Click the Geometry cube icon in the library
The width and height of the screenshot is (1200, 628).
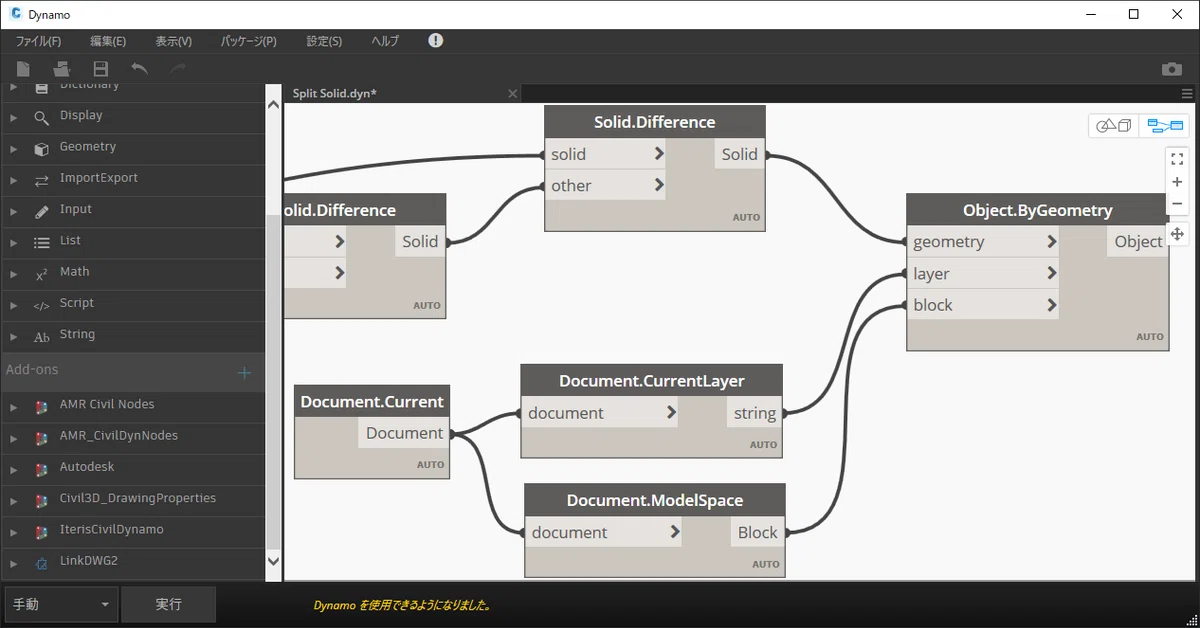click(41, 148)
